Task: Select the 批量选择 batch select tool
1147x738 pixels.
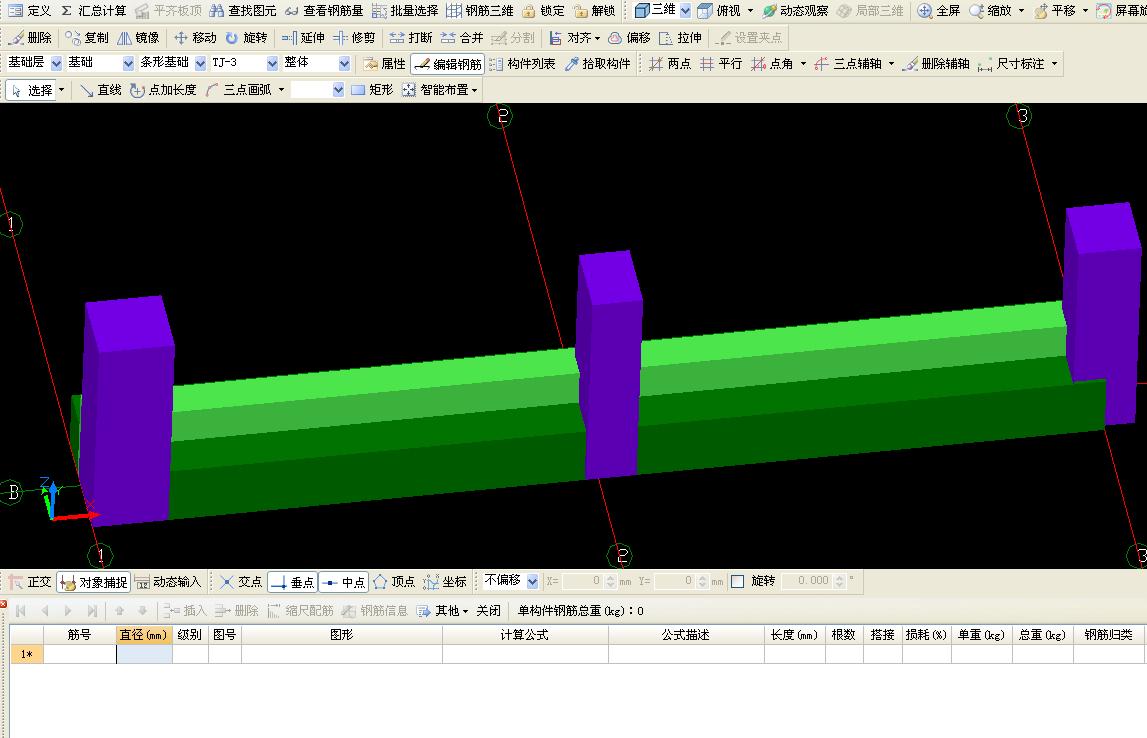Action: coord(405,11)
